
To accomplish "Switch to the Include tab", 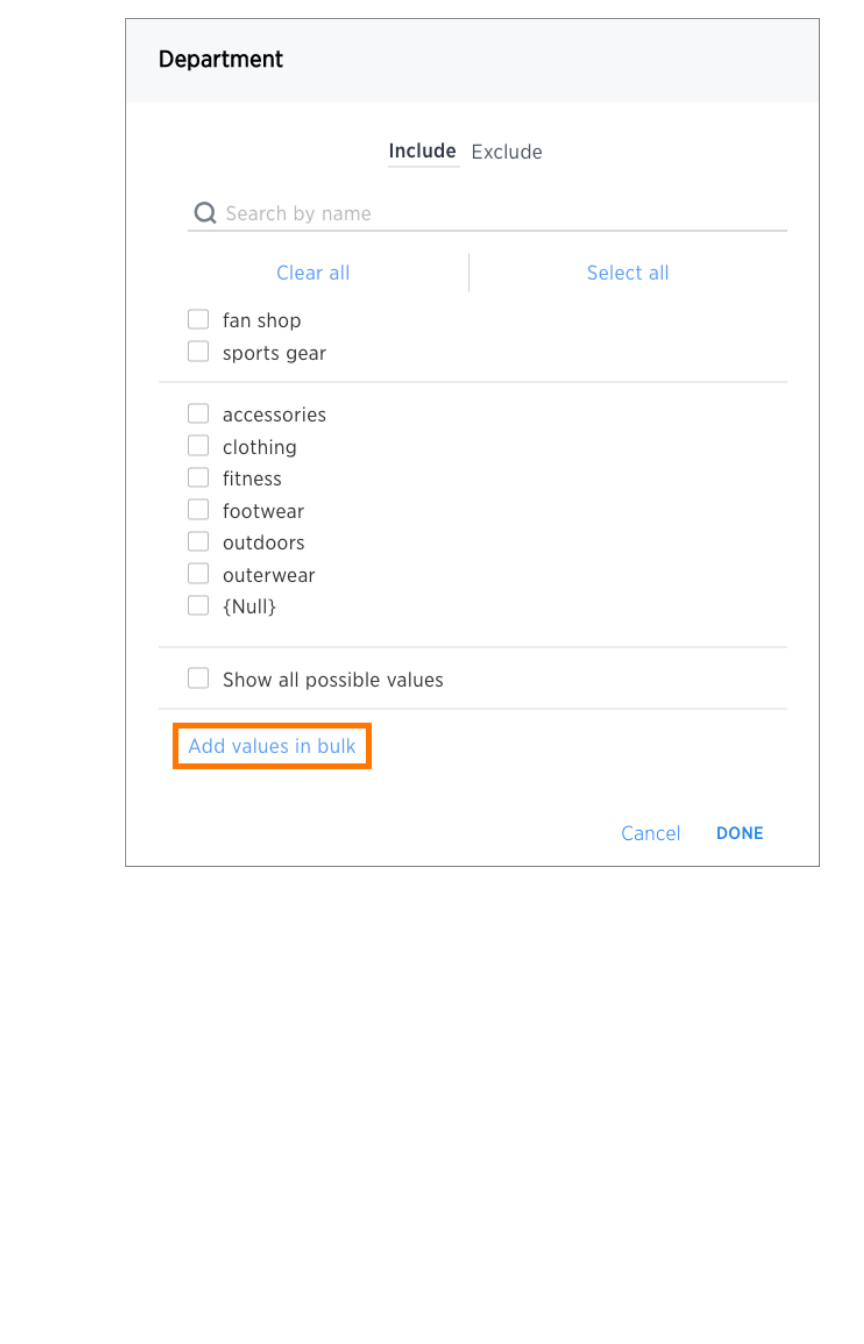I will (422, 151).
